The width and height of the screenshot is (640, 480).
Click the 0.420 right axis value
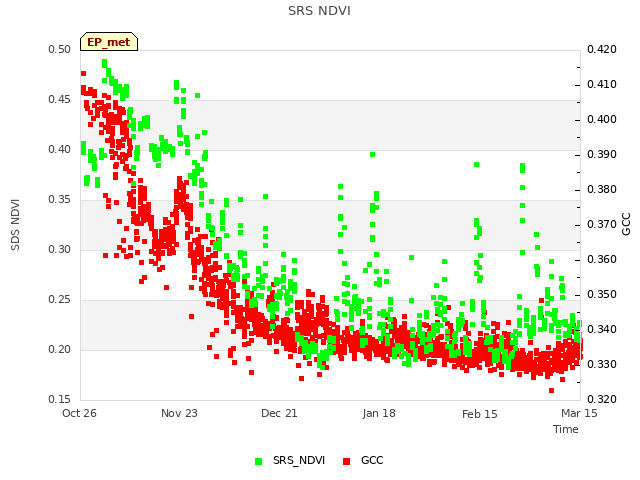602,49
